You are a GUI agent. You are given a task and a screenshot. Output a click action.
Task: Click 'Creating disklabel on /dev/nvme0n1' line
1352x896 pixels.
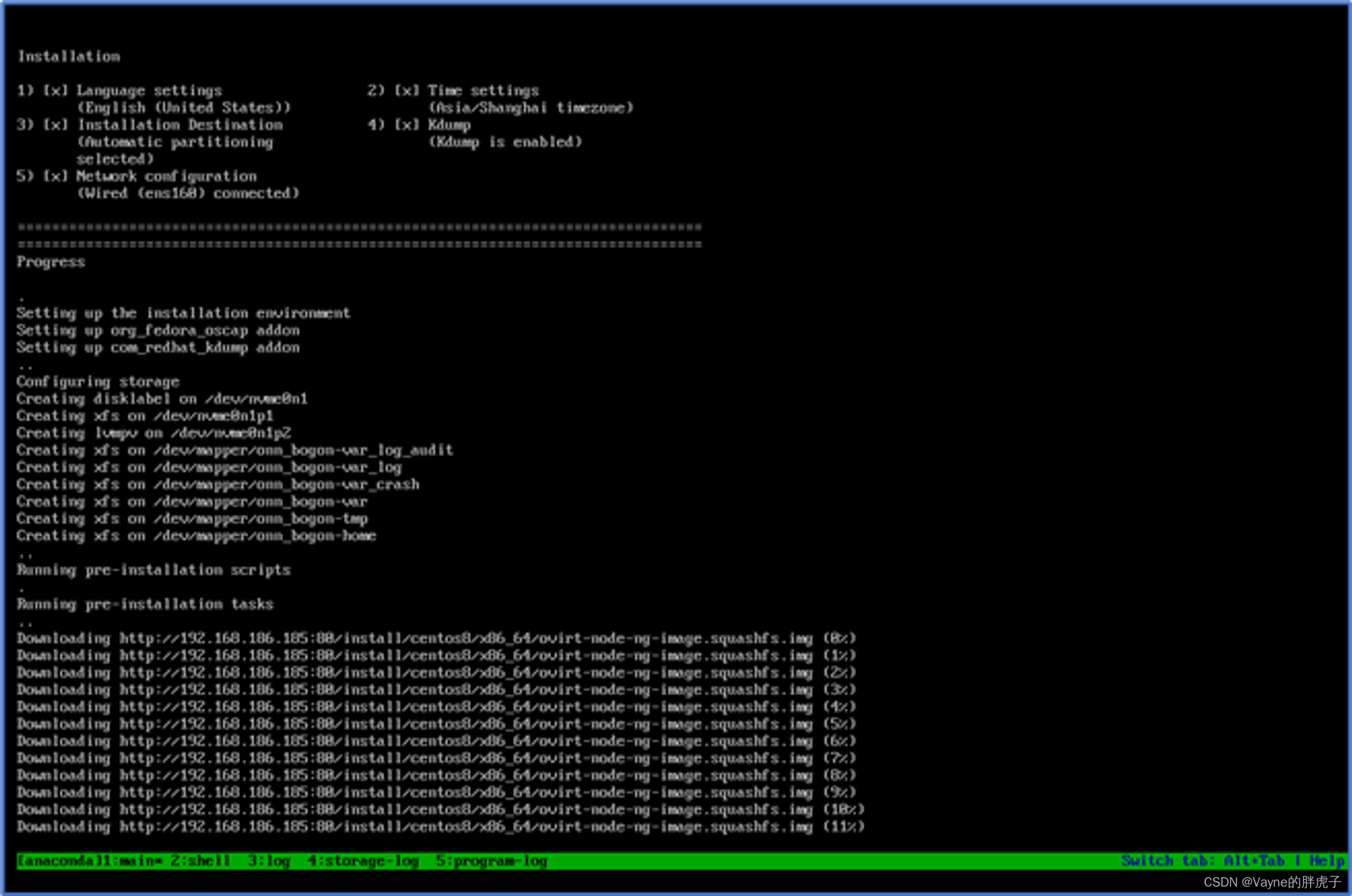pos(162,399)
